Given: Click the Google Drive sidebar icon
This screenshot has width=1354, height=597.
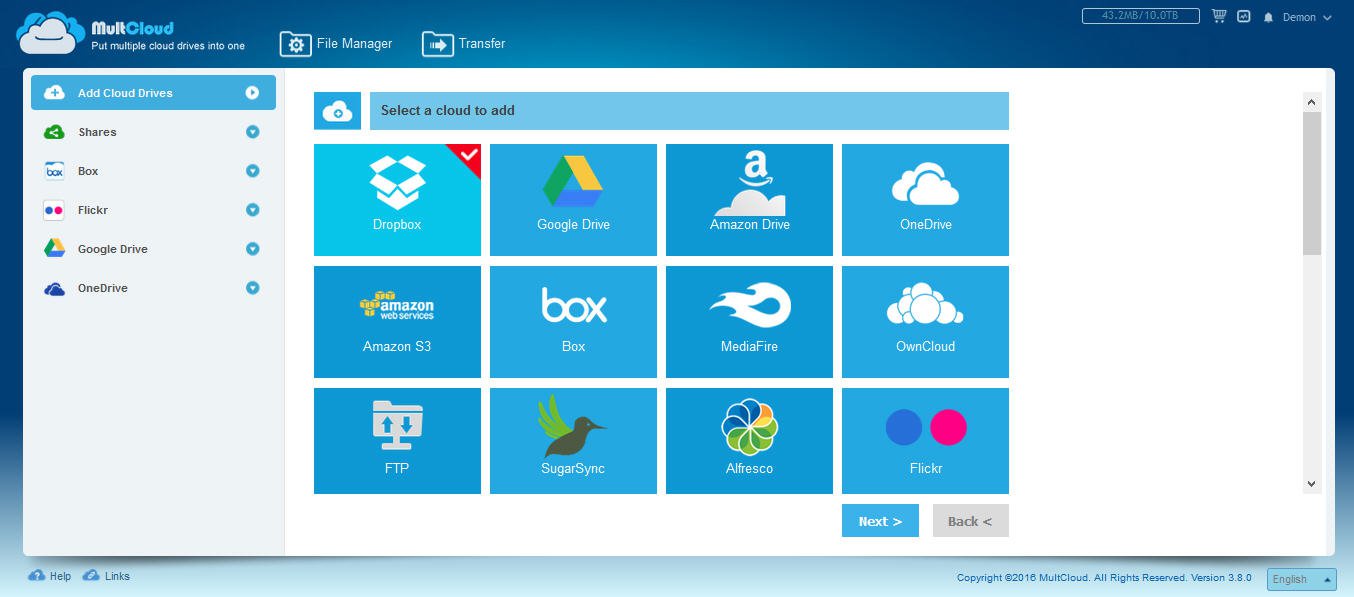Looking at the screenshot, I should pos(54,249).
